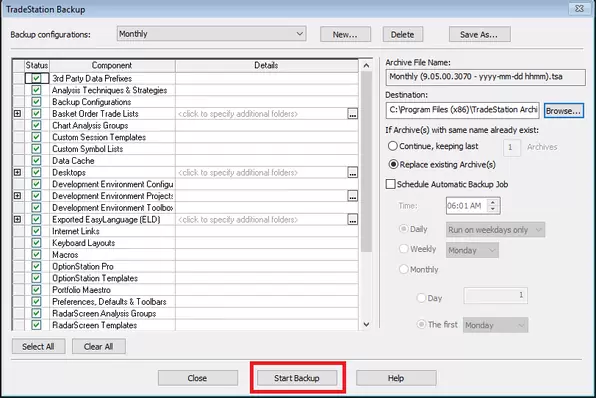Click the ellipsis button for Basket Order Trade Lists
This screenshot has width=596, height=398.
point(353,114)
